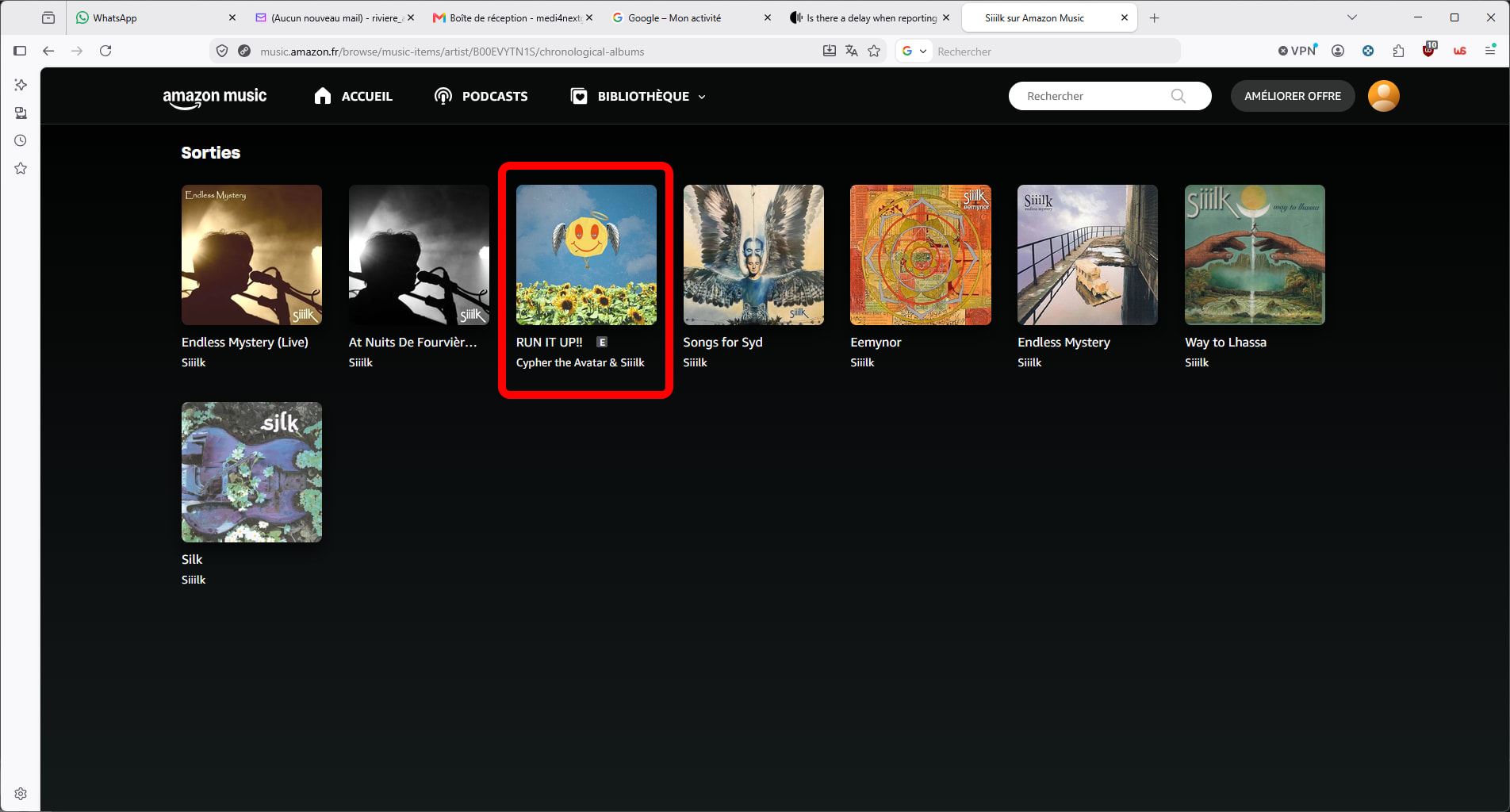The width and height of the screenshot is (1510, 812).
Task: Click the search magnifier icon
Action: pos(1178,96)
